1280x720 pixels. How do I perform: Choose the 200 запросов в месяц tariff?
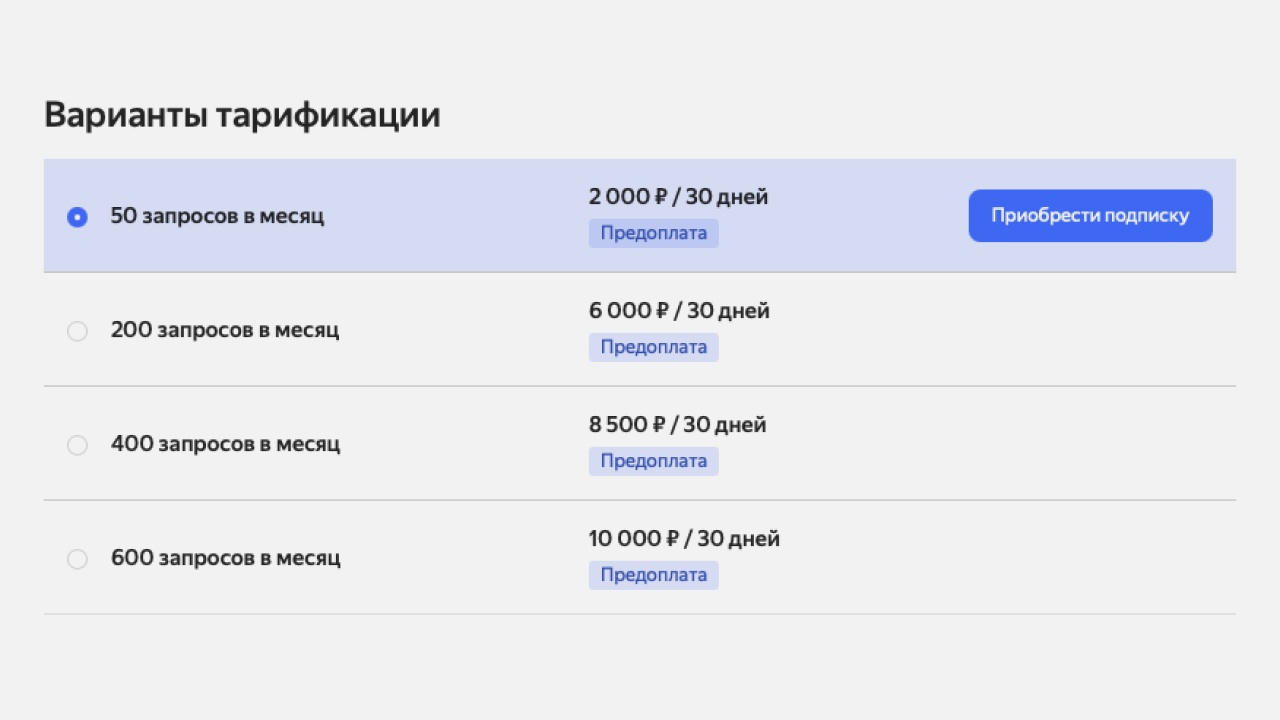pyautogui.click(x=77, y=331)
